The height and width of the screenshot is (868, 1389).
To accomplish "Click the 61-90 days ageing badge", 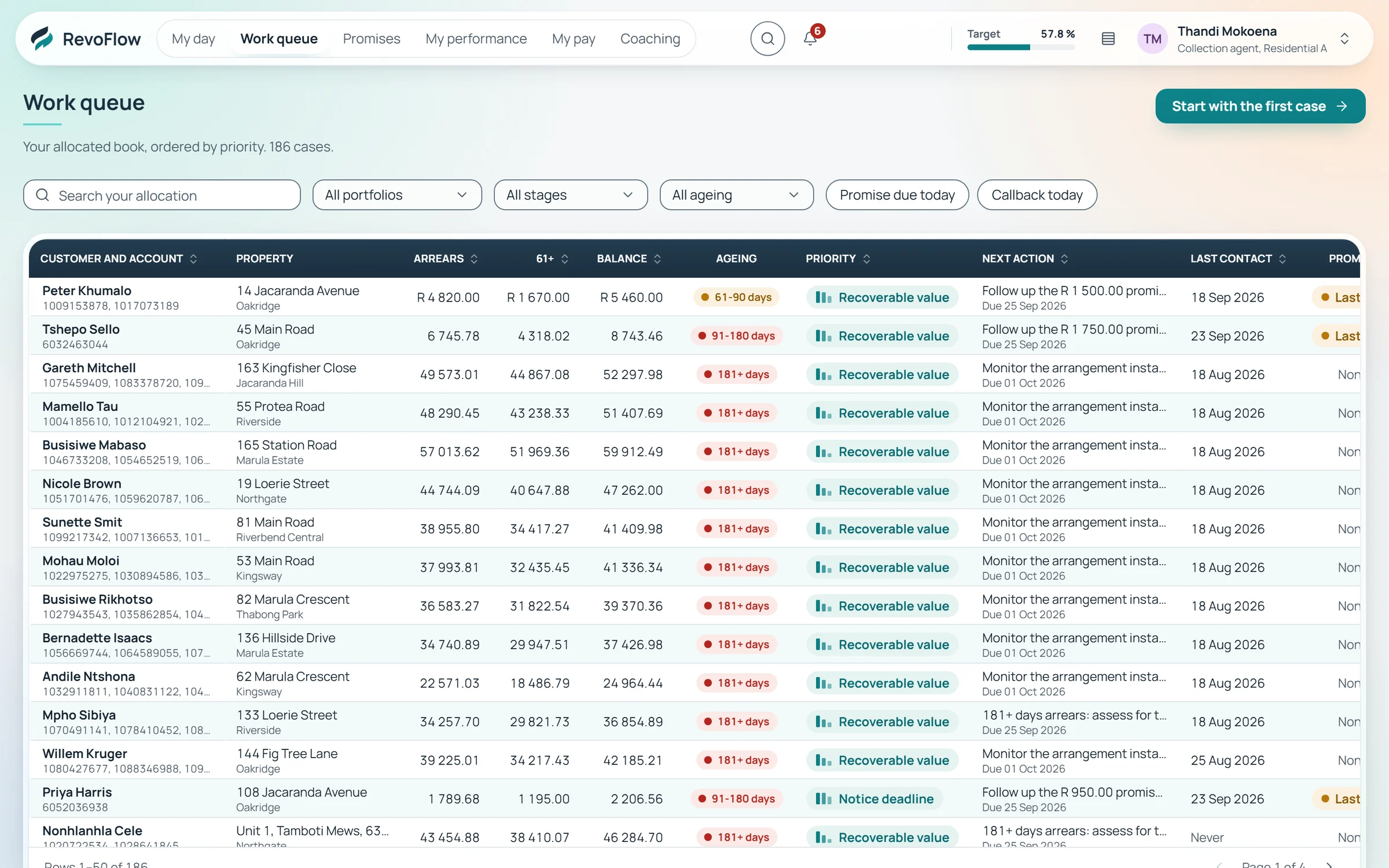I will pos(736,297).
